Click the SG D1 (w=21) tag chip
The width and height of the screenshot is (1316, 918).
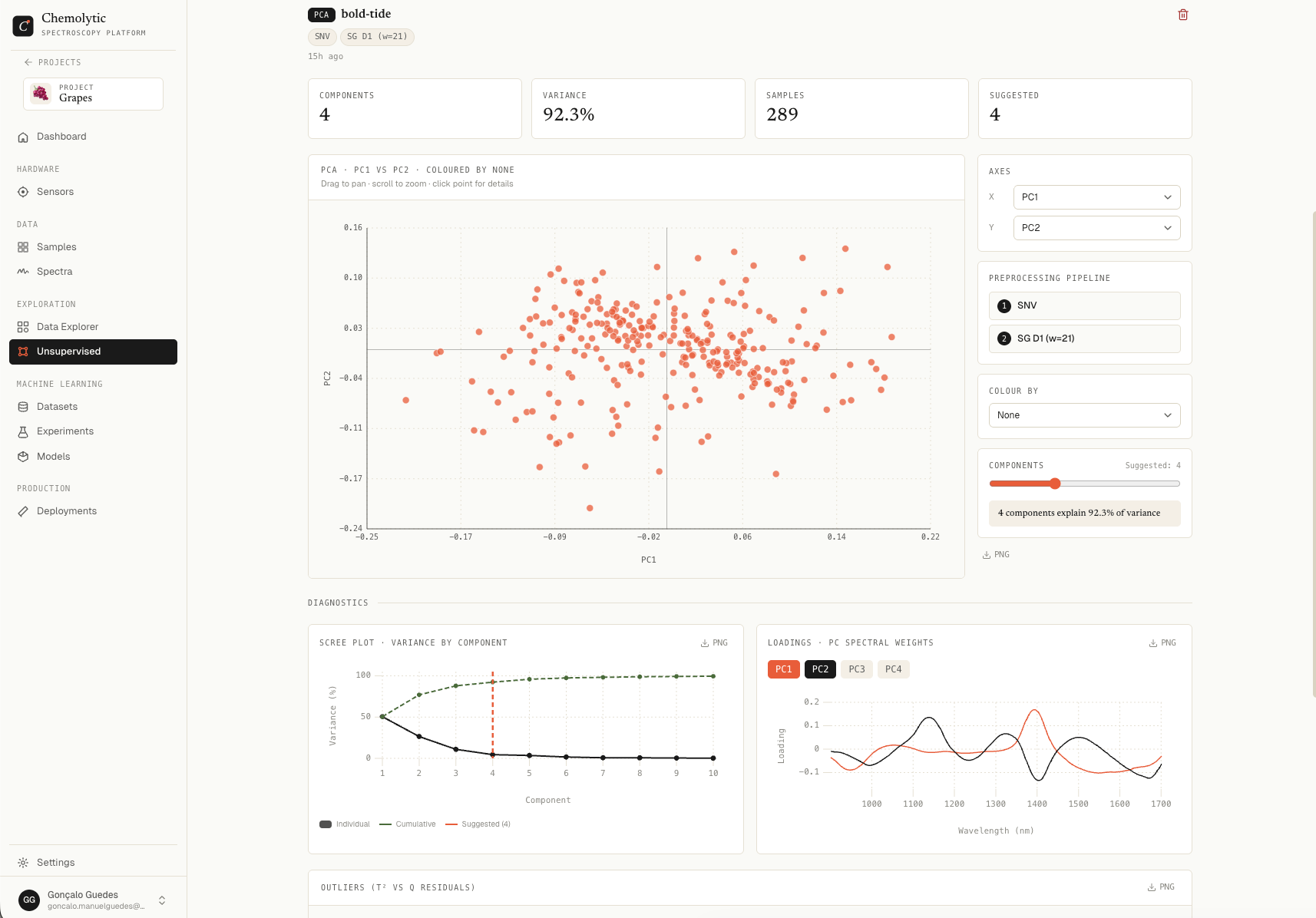(377, 37)
